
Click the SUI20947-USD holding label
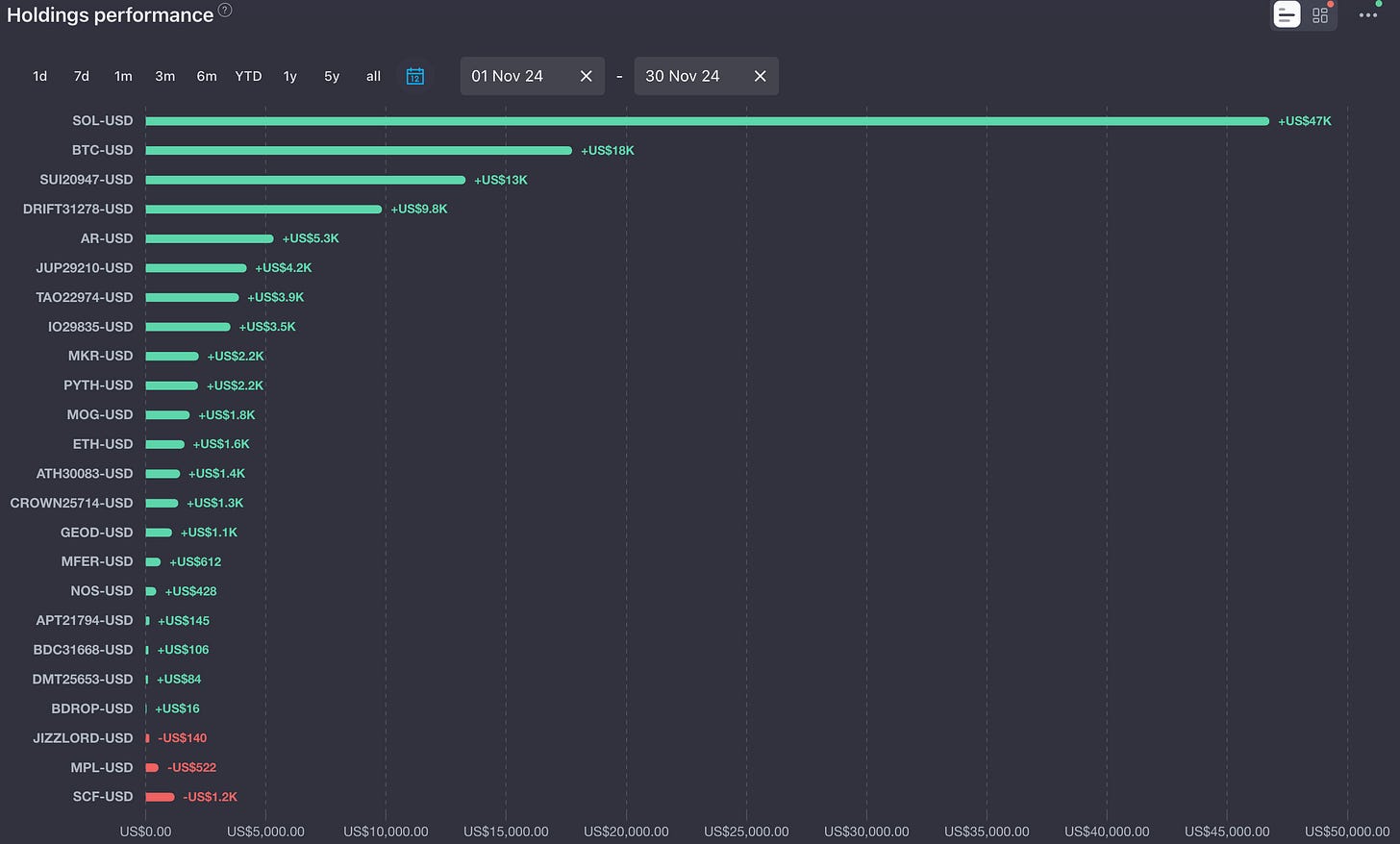tap(87, 180)
